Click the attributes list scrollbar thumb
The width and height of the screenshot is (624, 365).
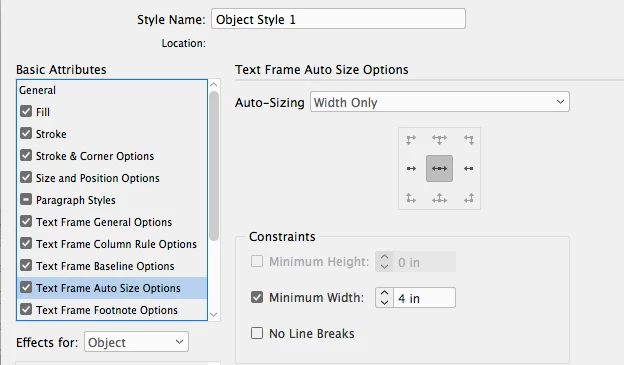214,166
